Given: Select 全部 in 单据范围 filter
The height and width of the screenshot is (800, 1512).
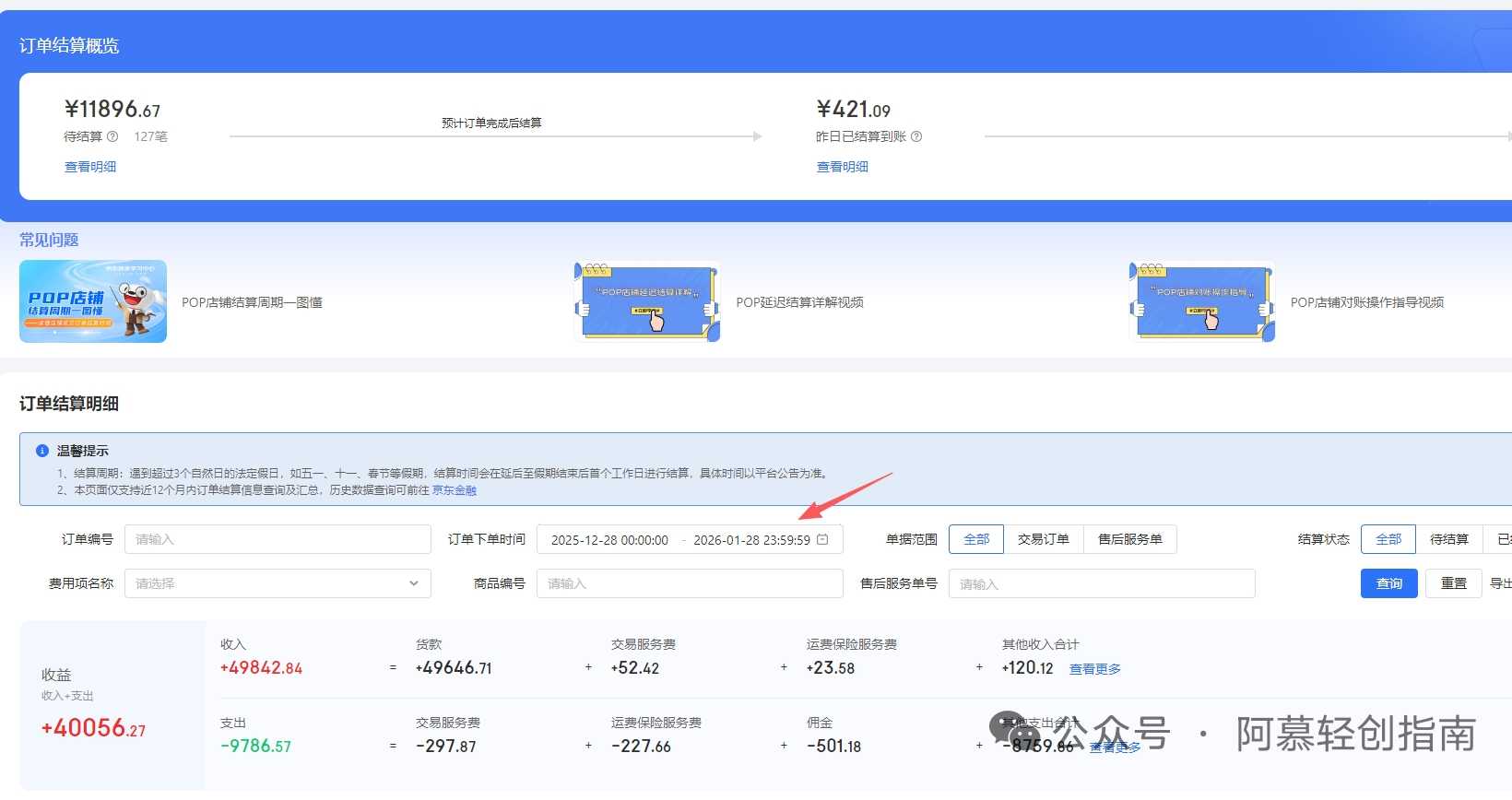Looking at the screenshot, I should click(x=976, y=539).
